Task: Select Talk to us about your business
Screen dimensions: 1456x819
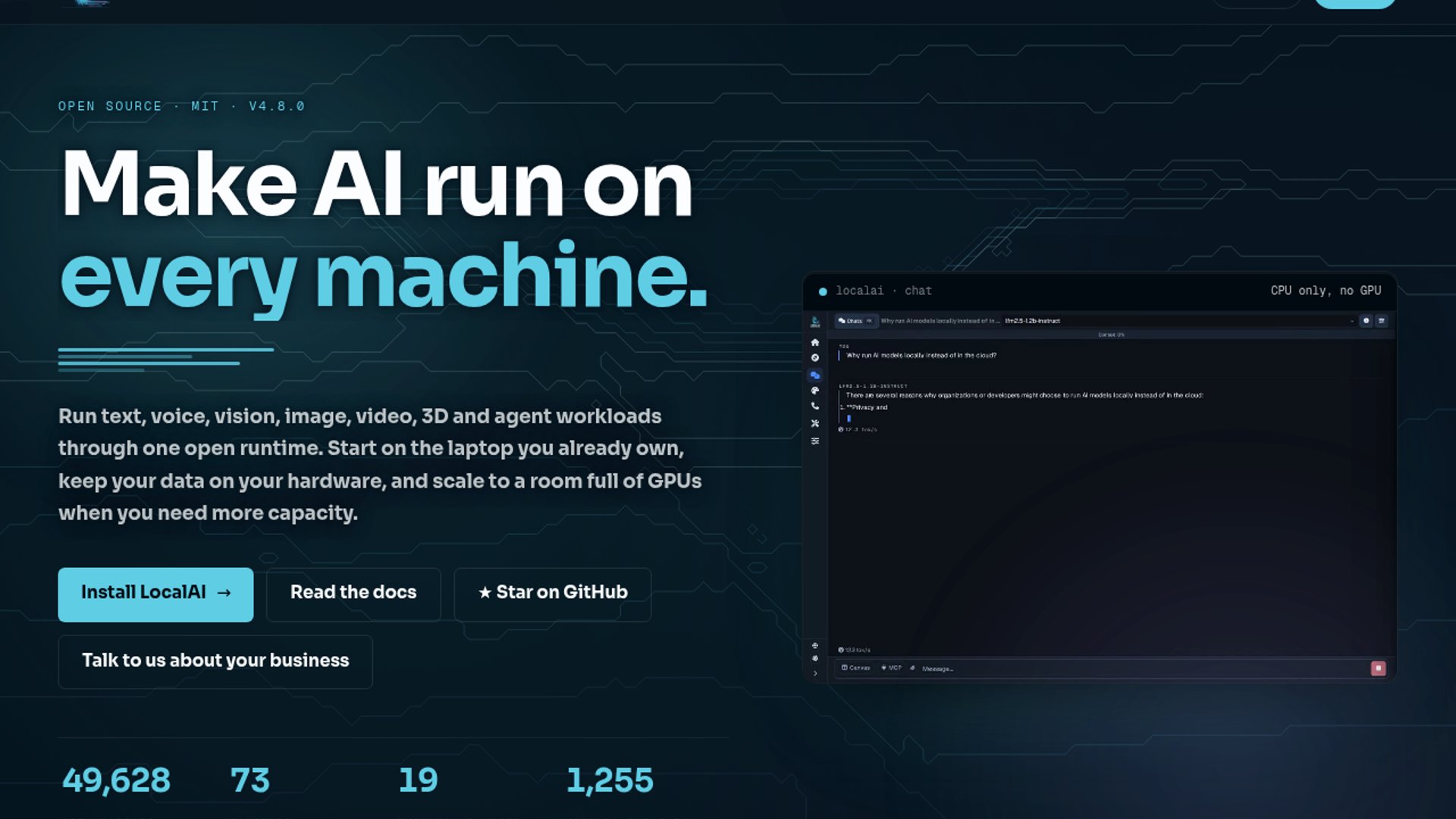Action: tap(215, 661)
